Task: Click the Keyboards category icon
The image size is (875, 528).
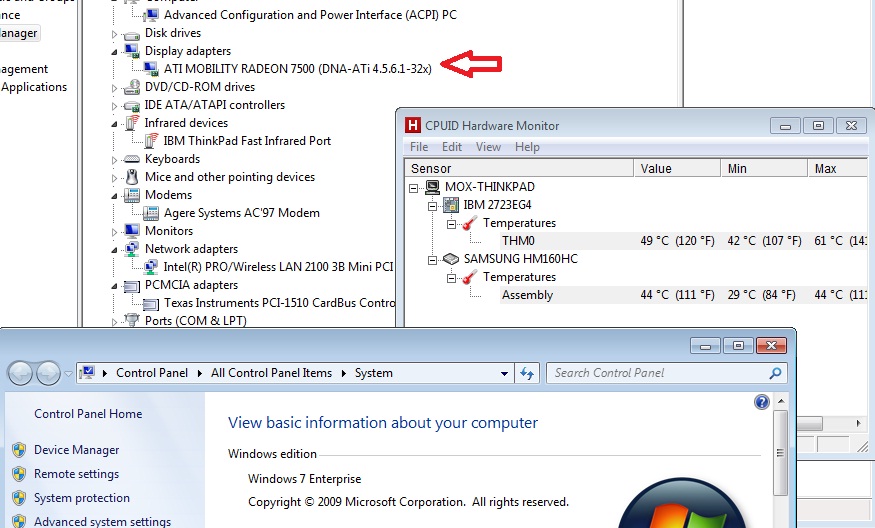Action: pos(132,159)
